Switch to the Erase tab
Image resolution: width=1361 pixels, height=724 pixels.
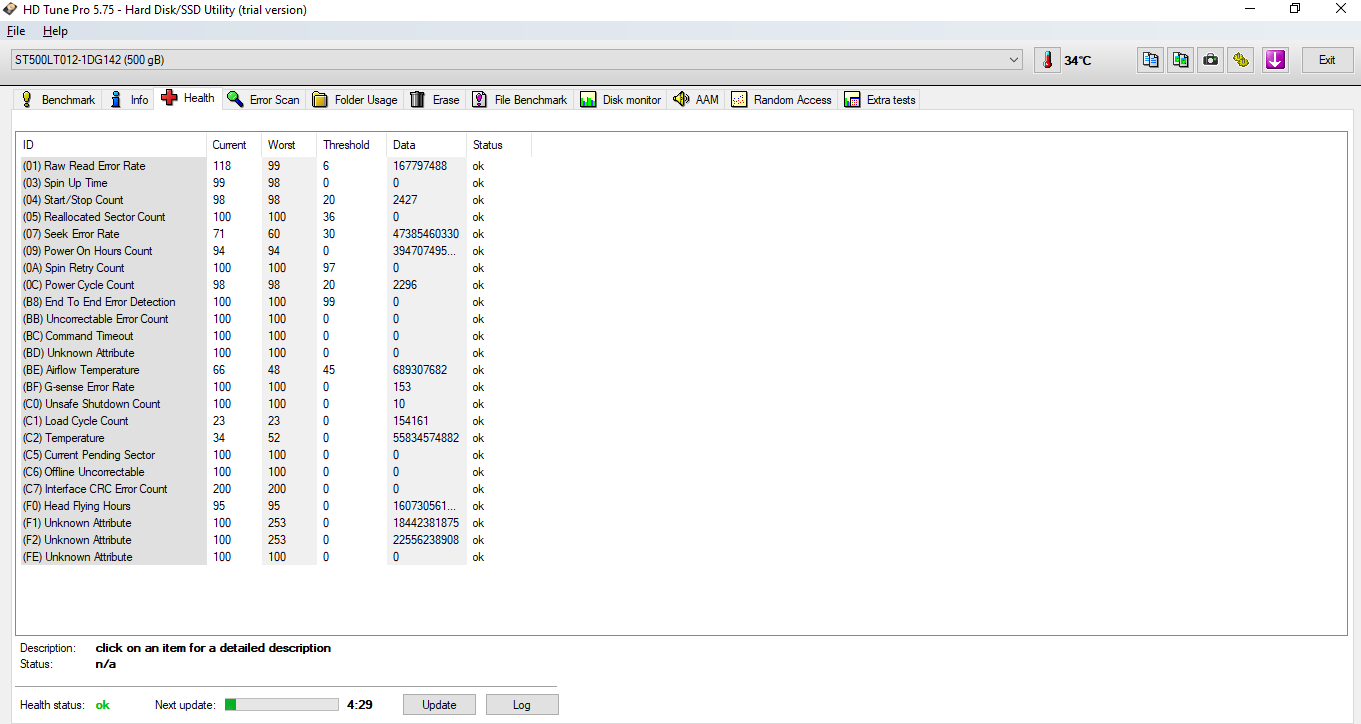pos(435,99)
